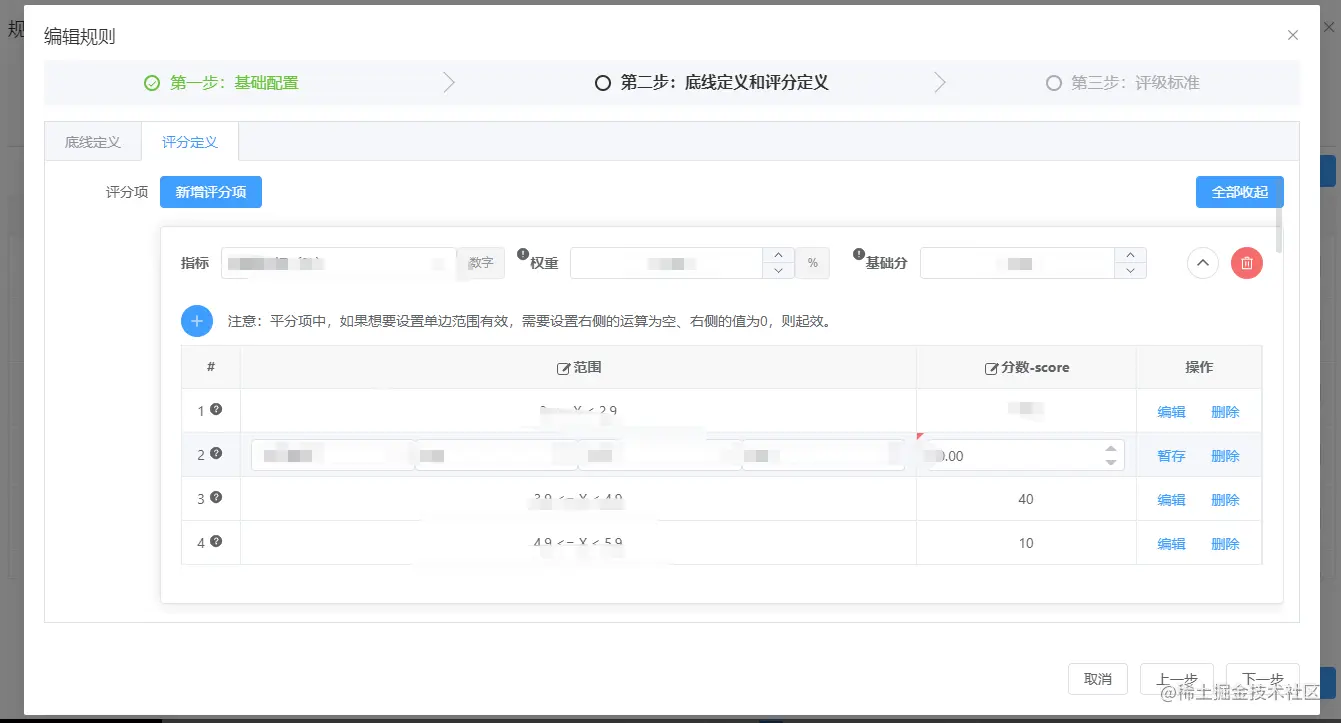Focus the 基础分 input field
The image size is (1341, 723).
tap(1017, 263)
